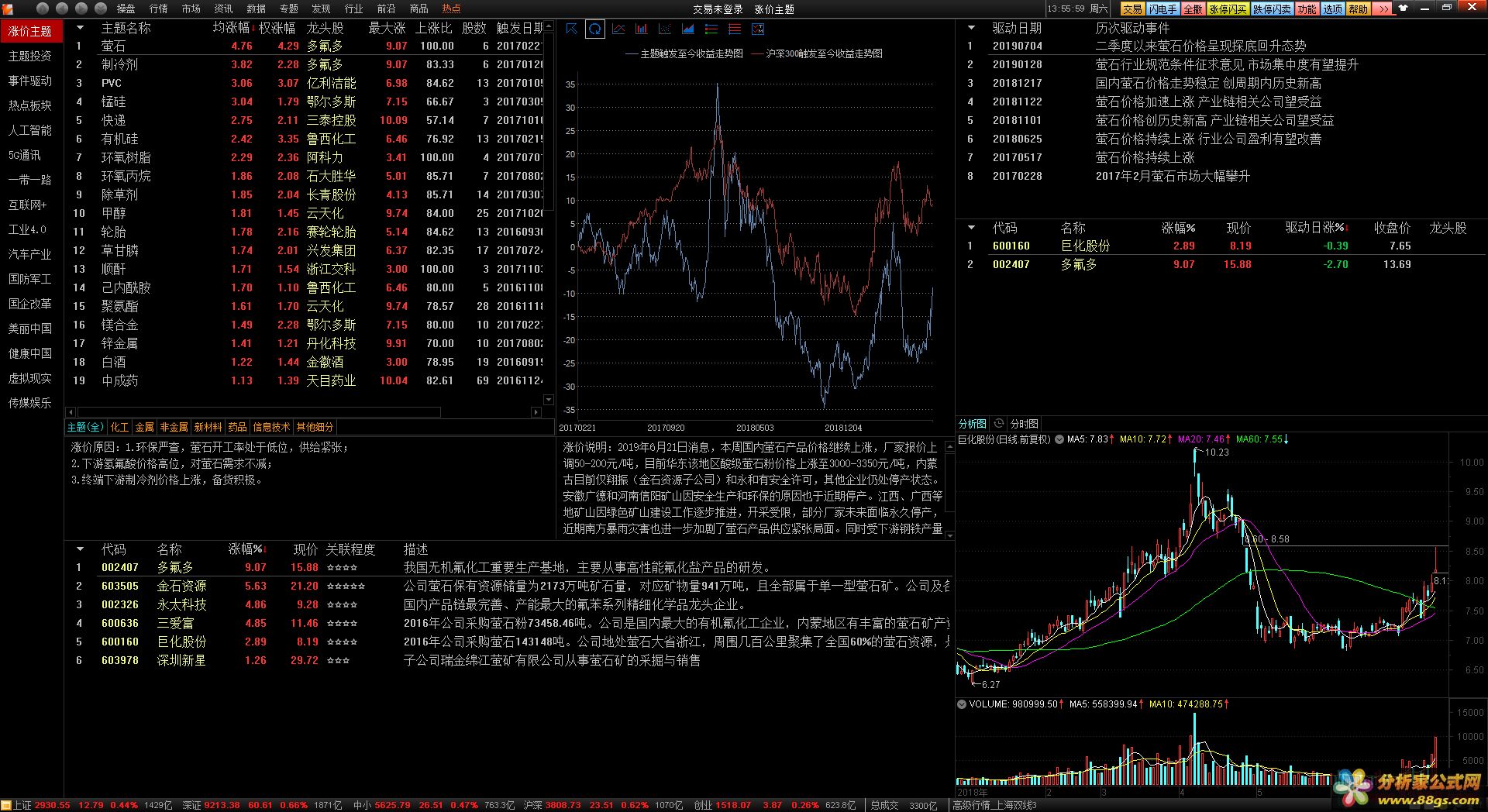Click the blue refresh circle chart tool
1488x812 pixels.
click(594, 29)
